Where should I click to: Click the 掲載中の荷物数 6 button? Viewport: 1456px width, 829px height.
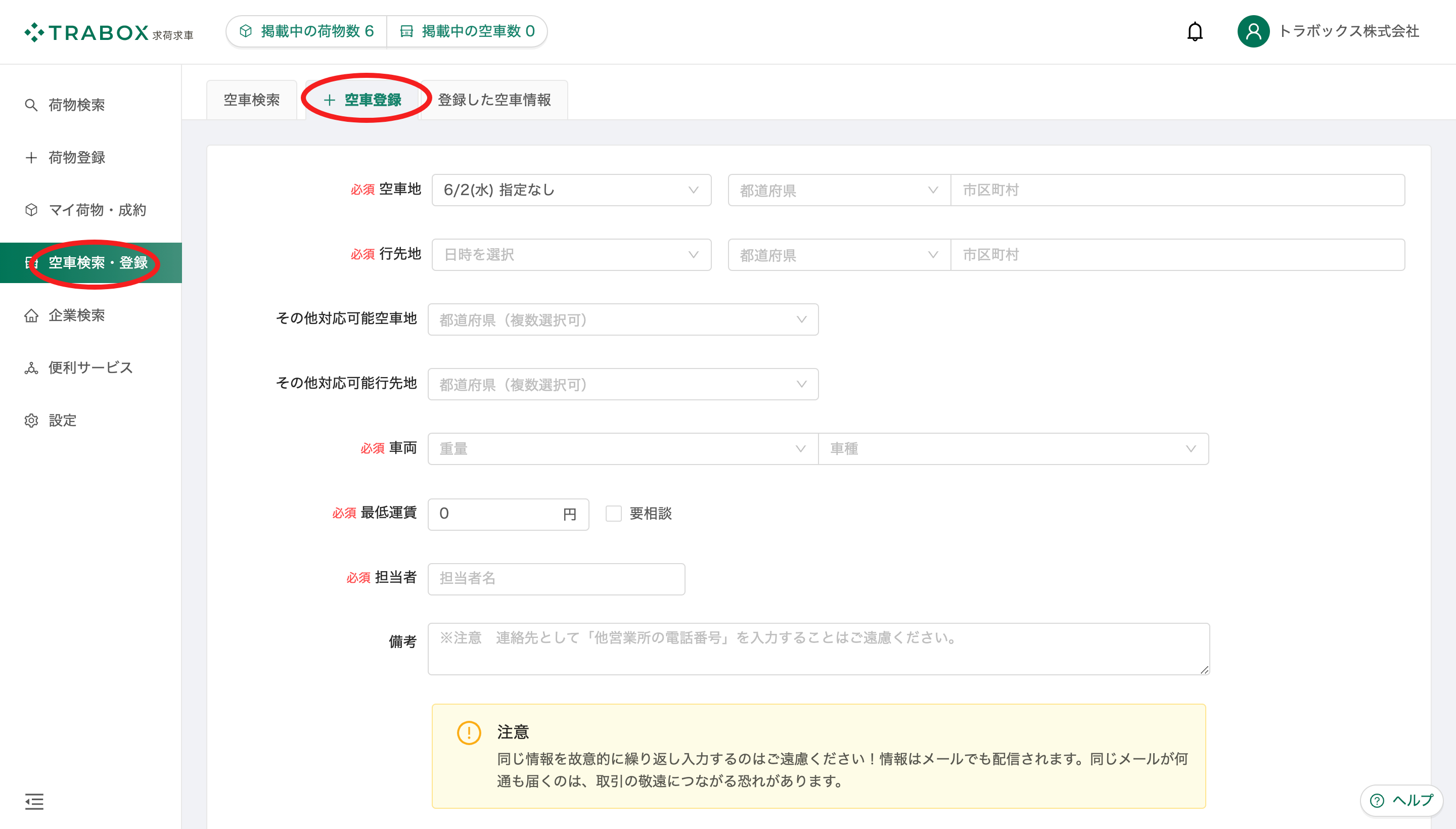(306, 31)
